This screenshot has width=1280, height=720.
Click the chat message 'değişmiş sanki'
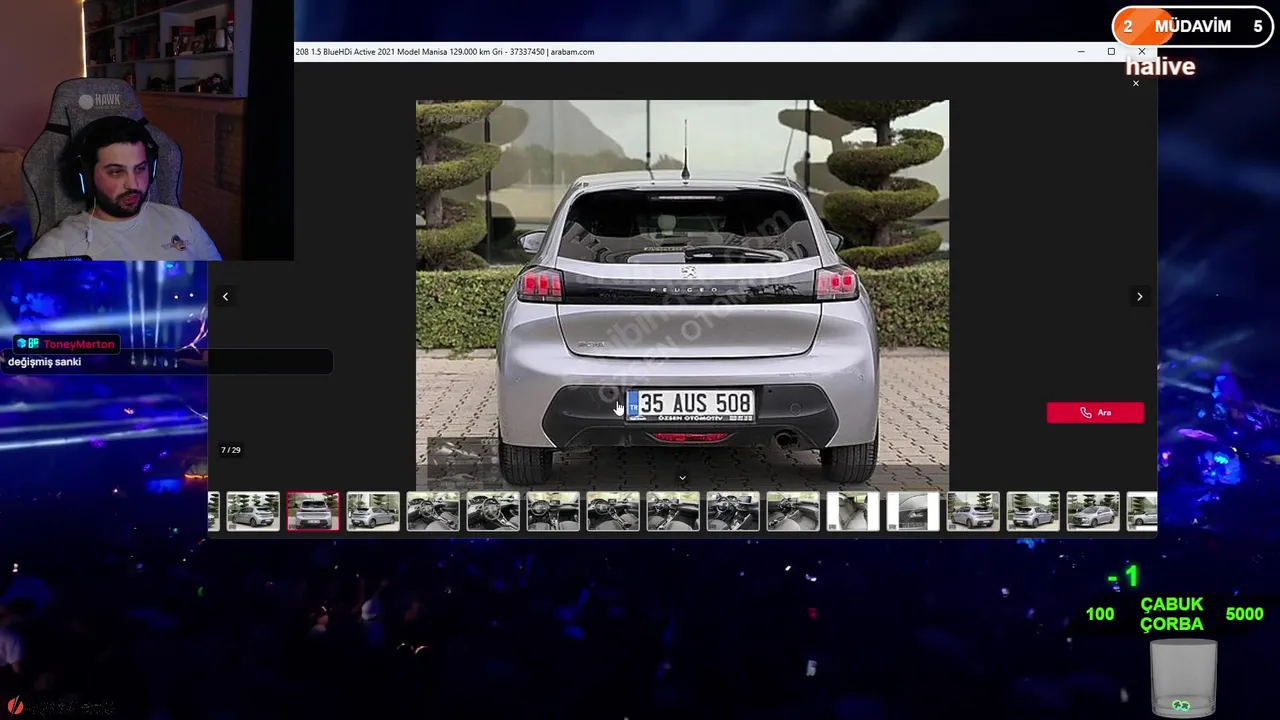coord(44,362)
